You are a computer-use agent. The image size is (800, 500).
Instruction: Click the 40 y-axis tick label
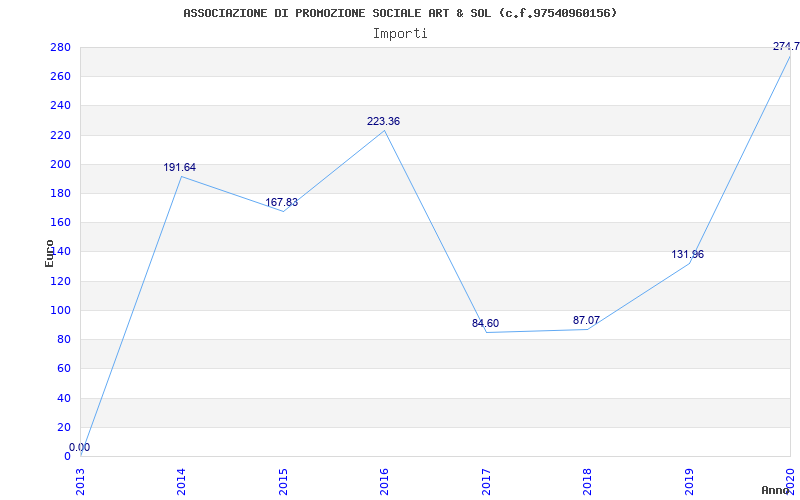click(x=63, y=398)
